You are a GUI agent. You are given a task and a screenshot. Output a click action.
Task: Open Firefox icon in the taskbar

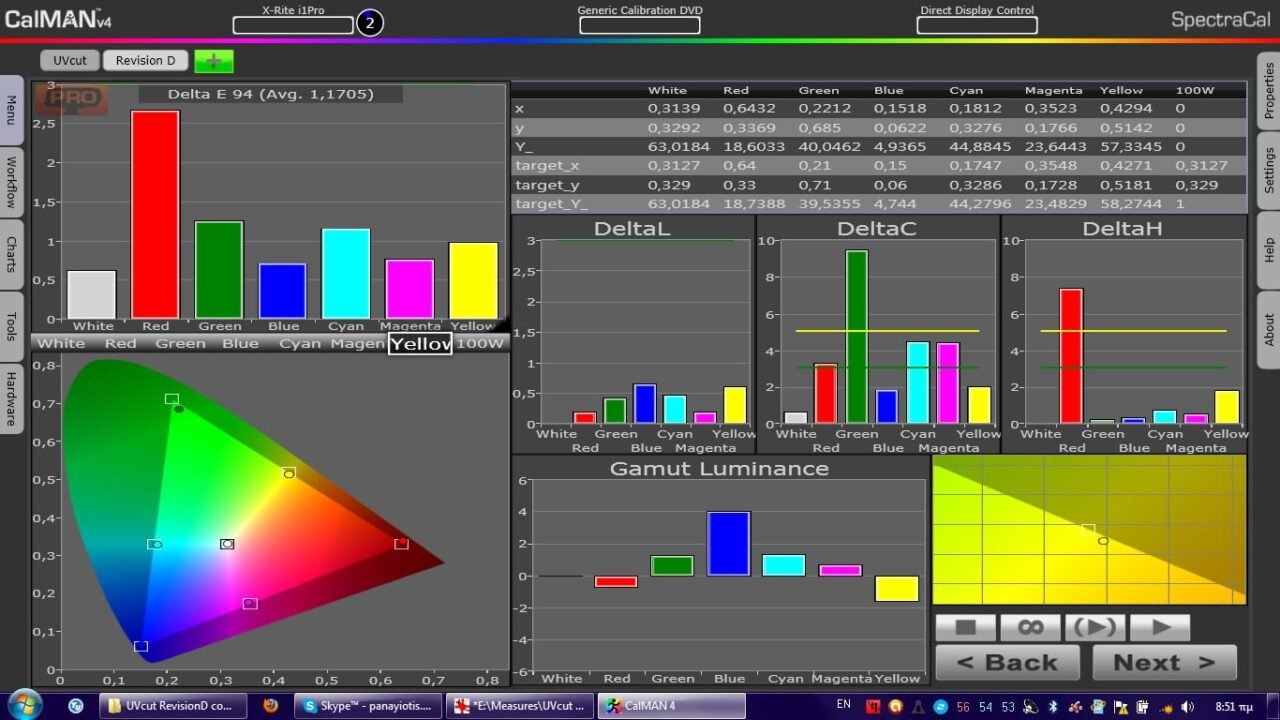[270, 705]
